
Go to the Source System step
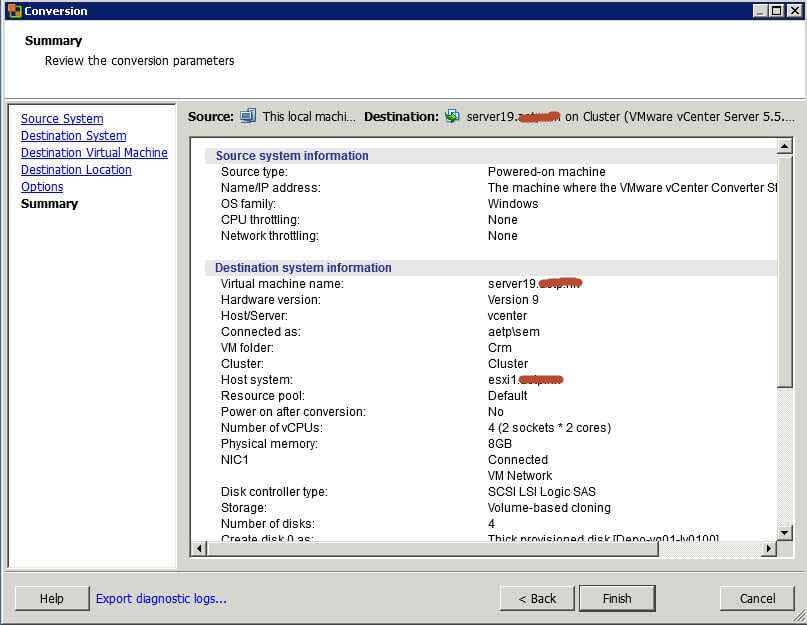[x=62, y=119]
